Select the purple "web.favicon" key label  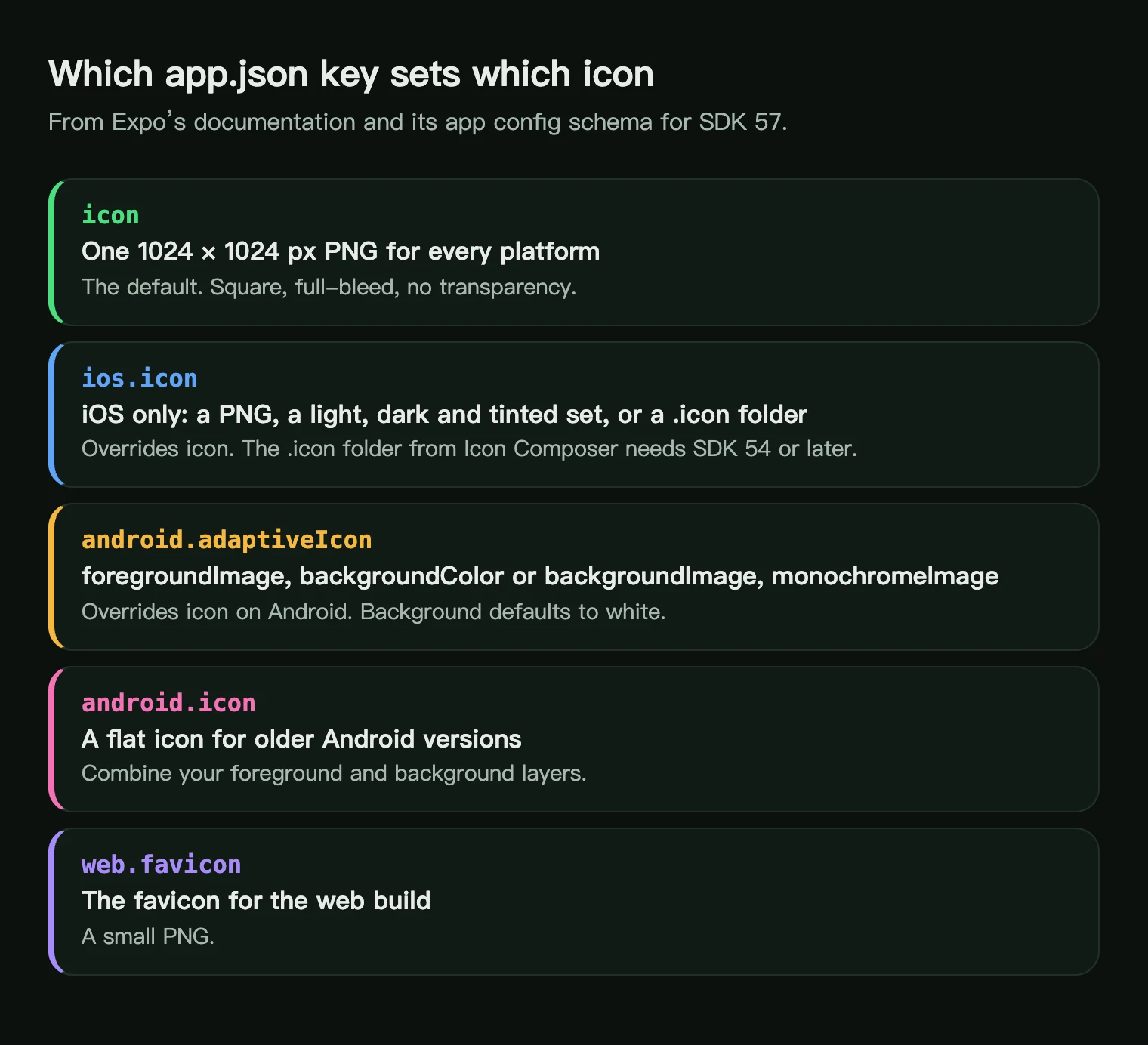161,865
